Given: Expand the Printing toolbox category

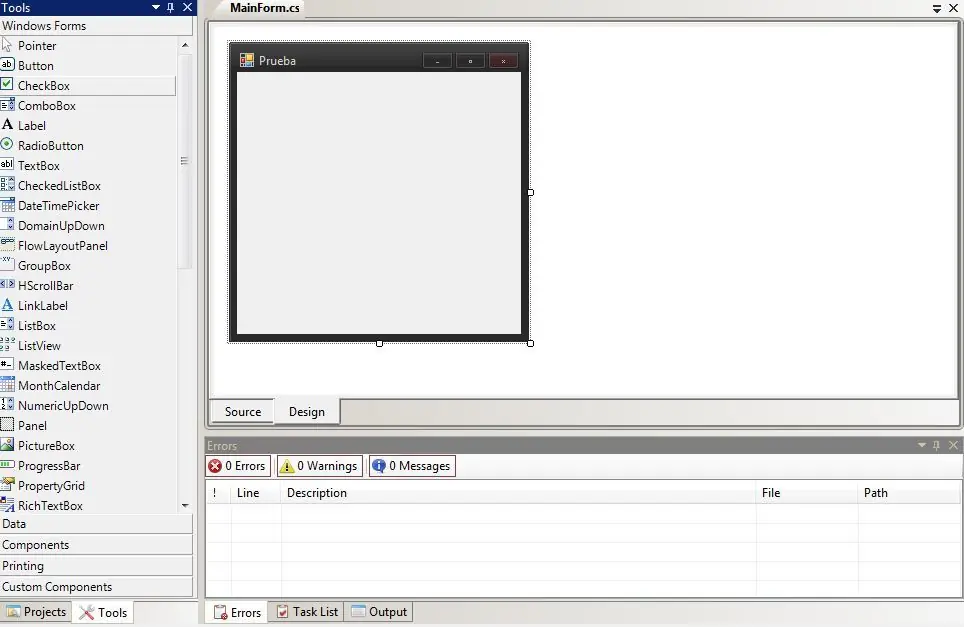Looking at the screenshot, I should coord(97,566).
